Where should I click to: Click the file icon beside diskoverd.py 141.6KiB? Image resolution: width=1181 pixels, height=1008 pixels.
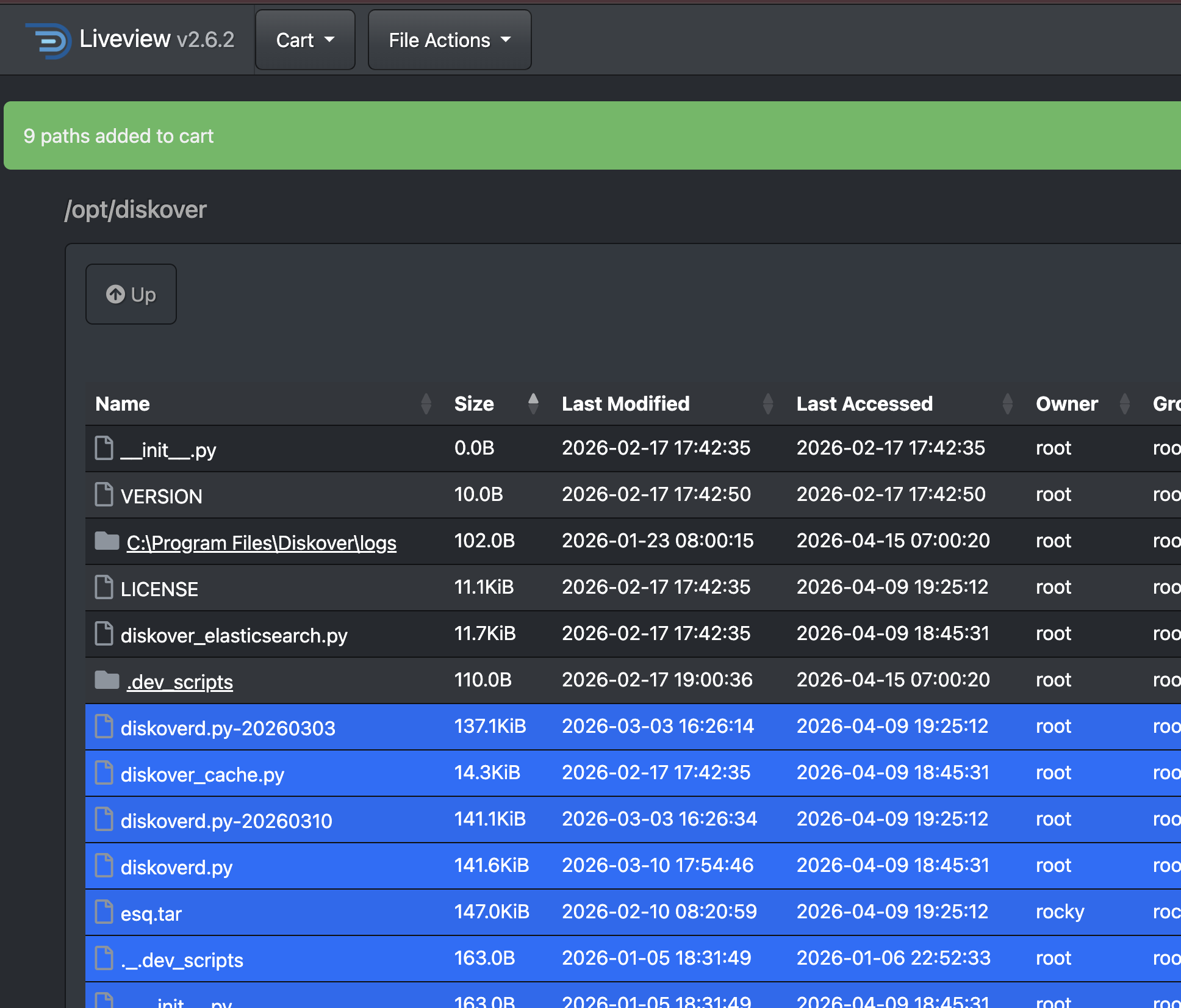(104, 865)
